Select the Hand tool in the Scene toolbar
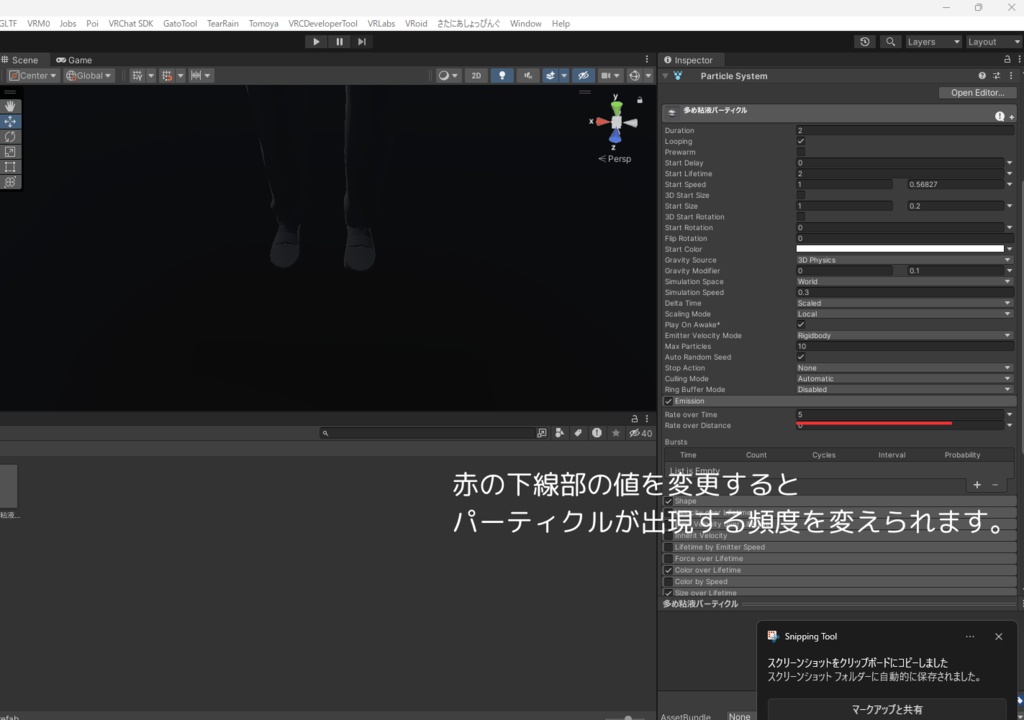The height and width of the screenshot is (720, 1024). click(x=10, y=106)
